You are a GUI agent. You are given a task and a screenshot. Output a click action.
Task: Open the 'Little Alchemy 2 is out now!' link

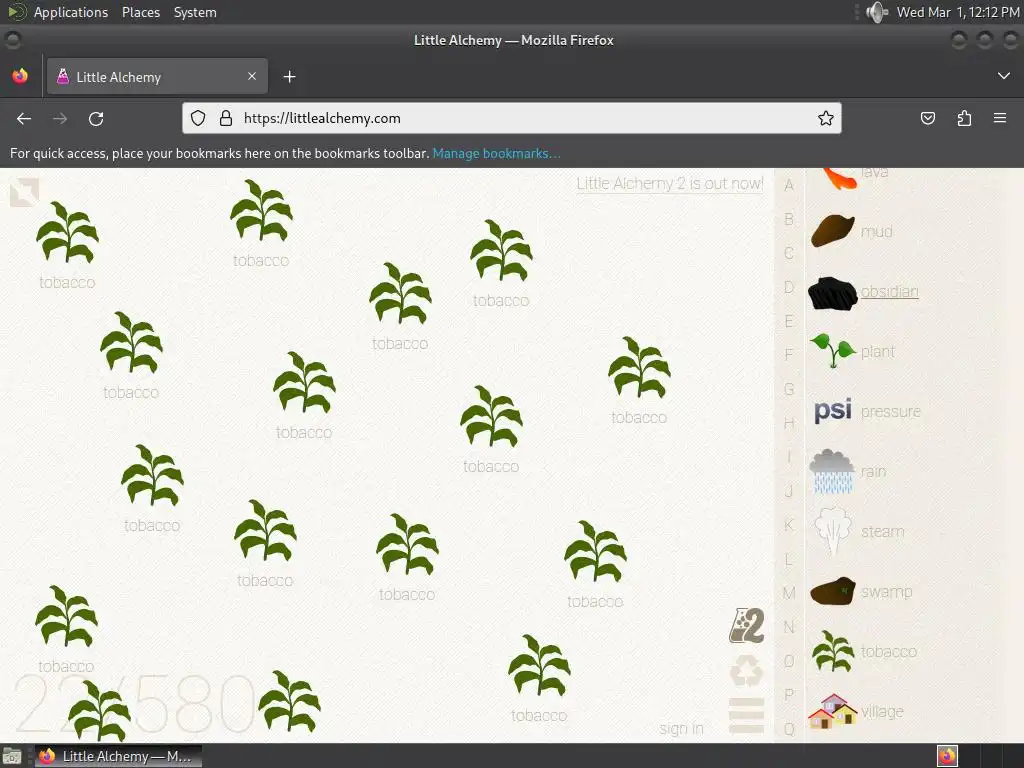[670, 184]
